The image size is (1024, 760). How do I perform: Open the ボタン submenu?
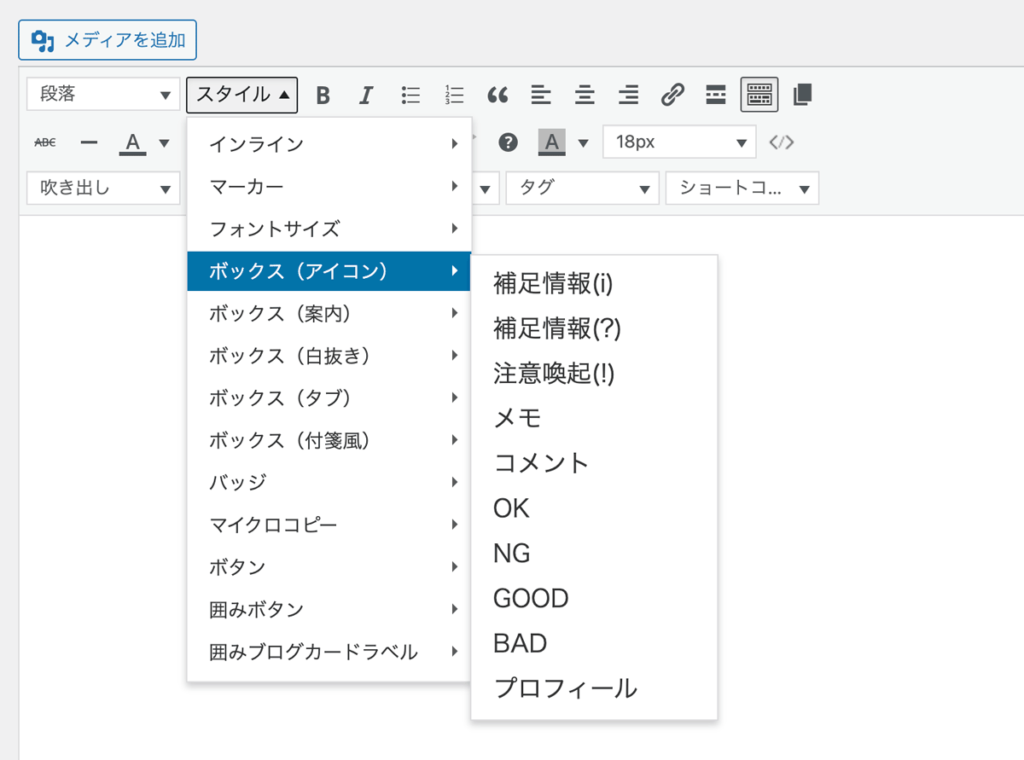tap(329, 567)
